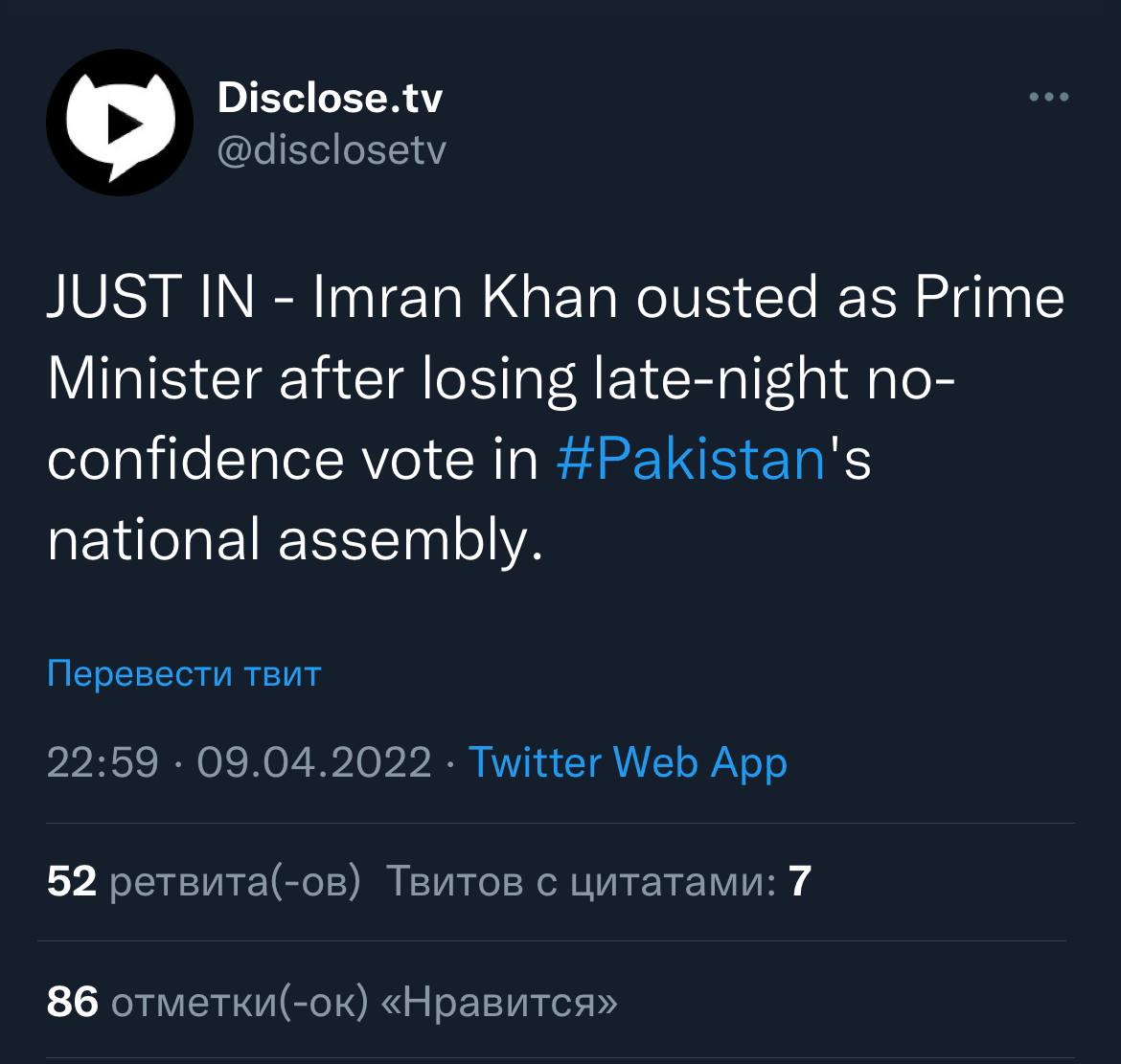Click the play-triangle logo inside the avatar
Image resolution: width=1121 pixels, height=1064 pixels.
(x=124, y=123)
